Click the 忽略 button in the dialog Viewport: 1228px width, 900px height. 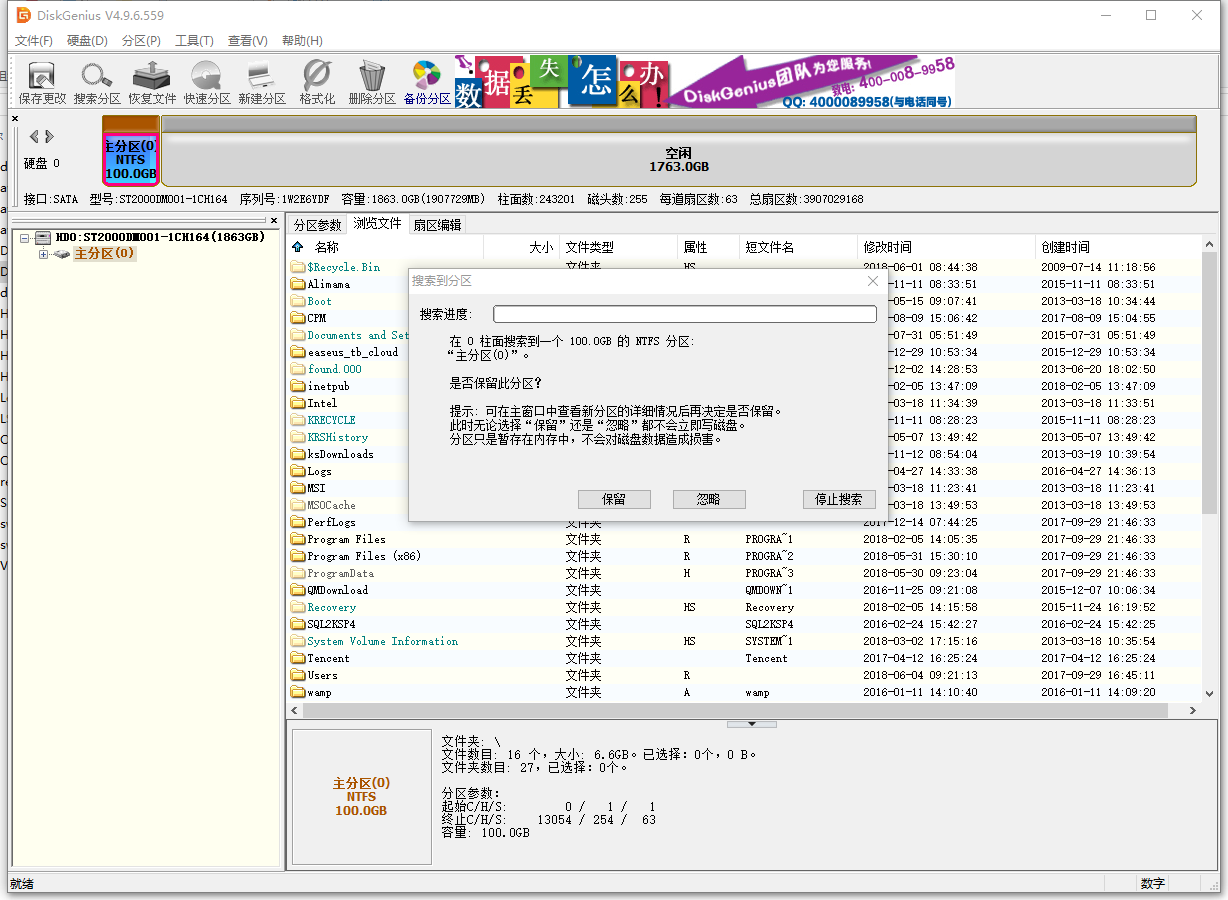pyautogui.click(x=709, y=499)
